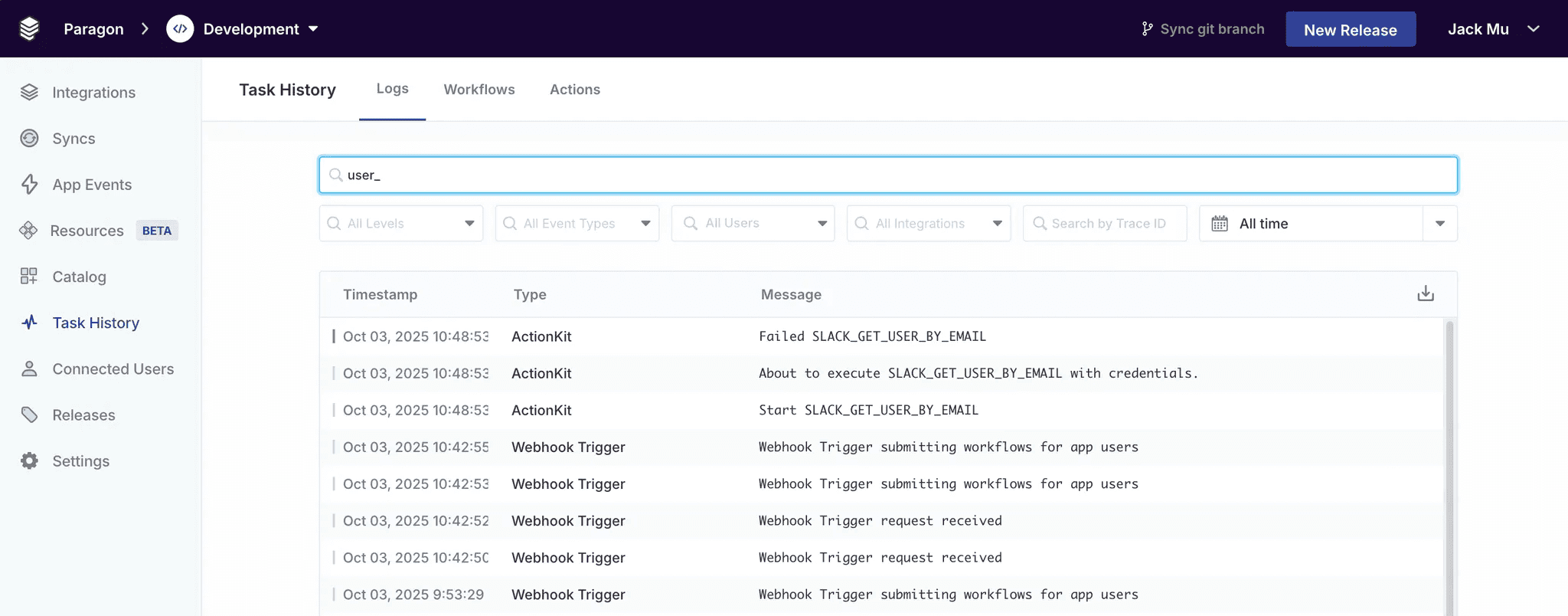Click the Releases tag icon
1568x616 pixels.
coord(29,415)
